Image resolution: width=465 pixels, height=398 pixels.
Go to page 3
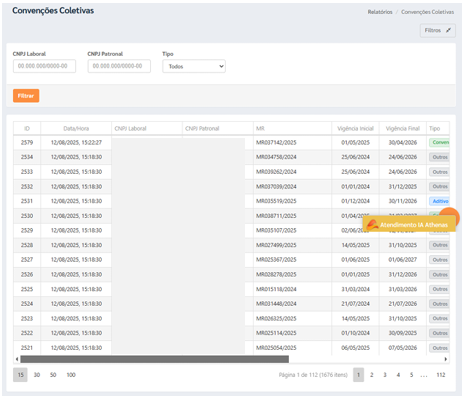(385, 375)
